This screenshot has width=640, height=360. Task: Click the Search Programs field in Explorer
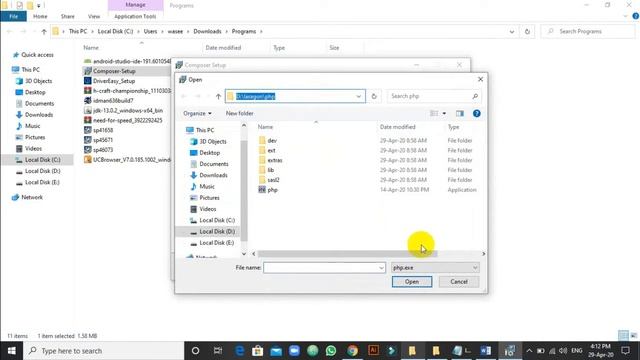588,31
